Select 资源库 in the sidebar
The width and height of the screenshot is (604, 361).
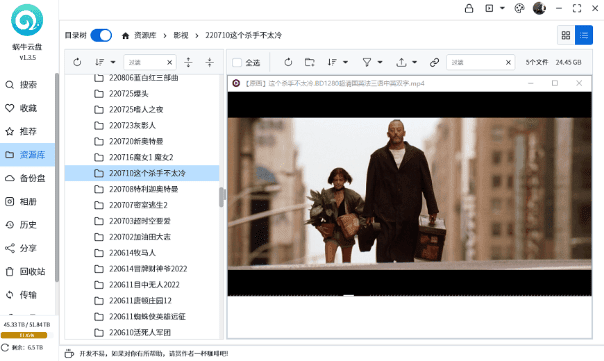pos(28,155)
